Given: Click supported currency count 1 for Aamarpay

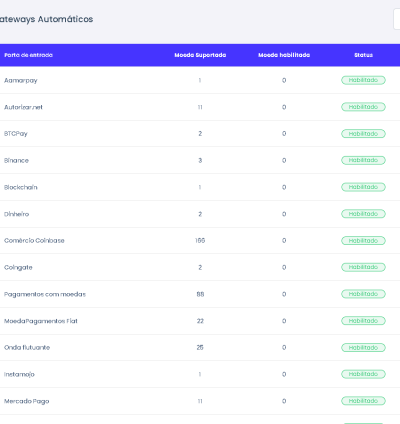Looking at the screenshot, I should [x=200, y=80].
